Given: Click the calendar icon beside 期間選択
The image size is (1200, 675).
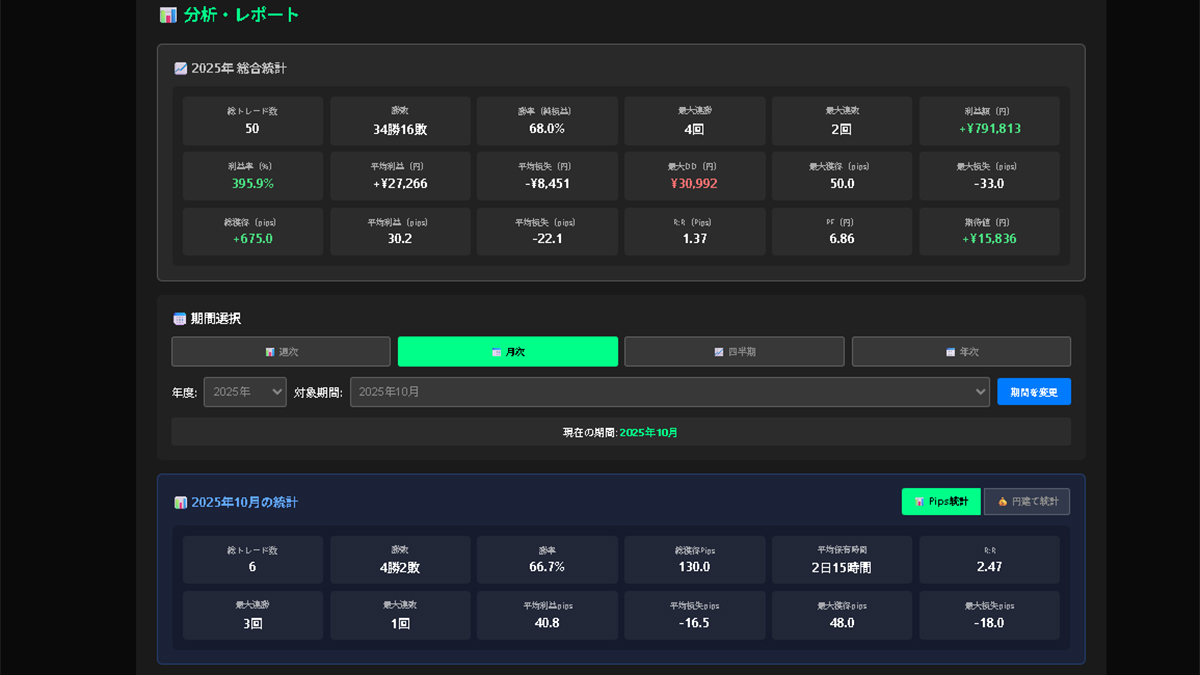Looking at the screenshot, I should click(180, 319).
